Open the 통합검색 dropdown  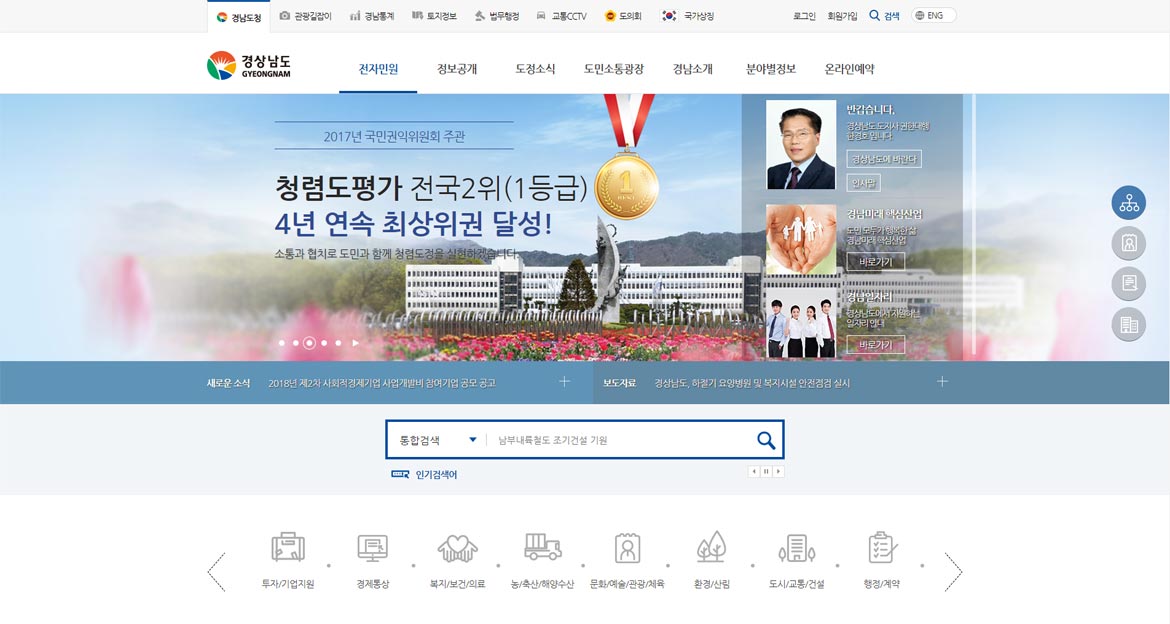click(437, 440)
